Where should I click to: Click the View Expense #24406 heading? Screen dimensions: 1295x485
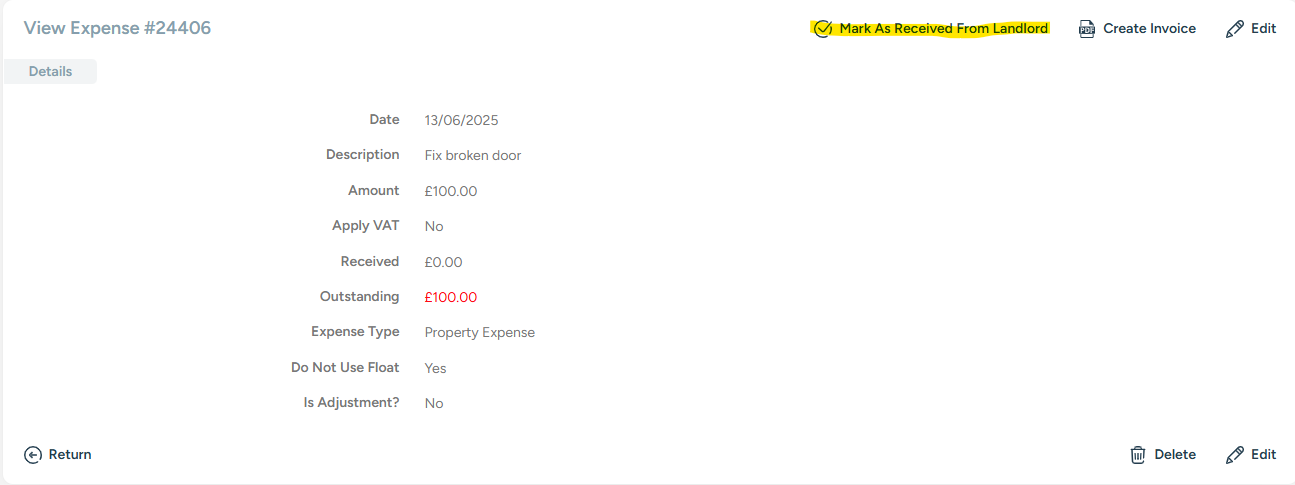[x=118, y=28]
